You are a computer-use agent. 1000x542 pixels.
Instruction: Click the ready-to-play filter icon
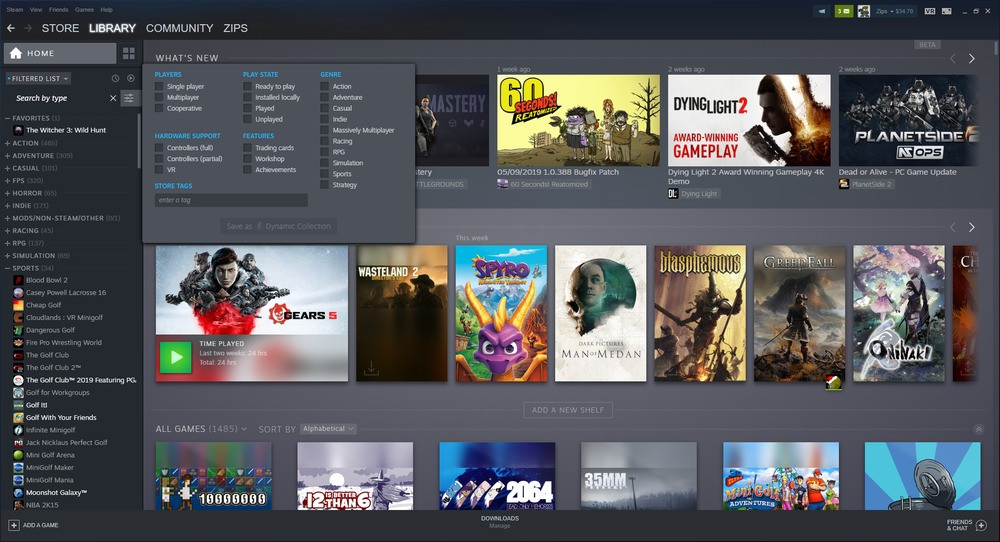131,78
